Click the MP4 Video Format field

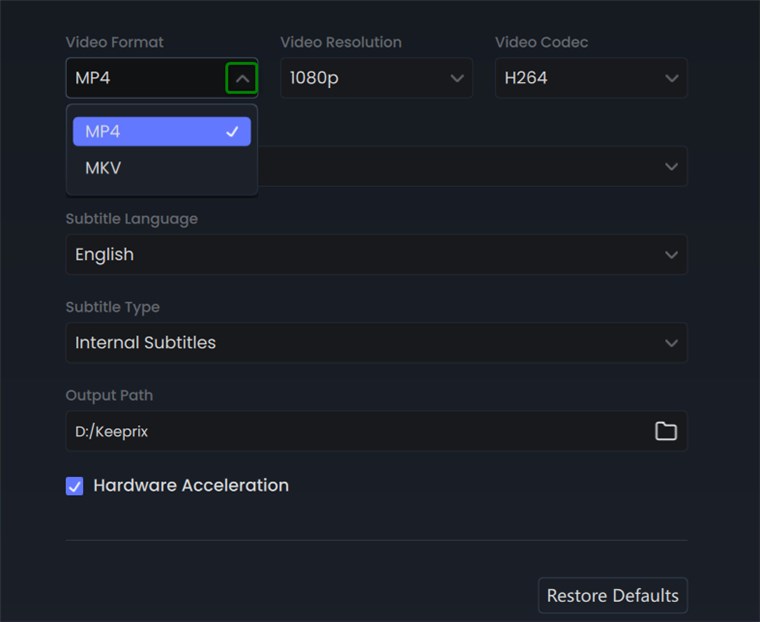tap(145, 78)
